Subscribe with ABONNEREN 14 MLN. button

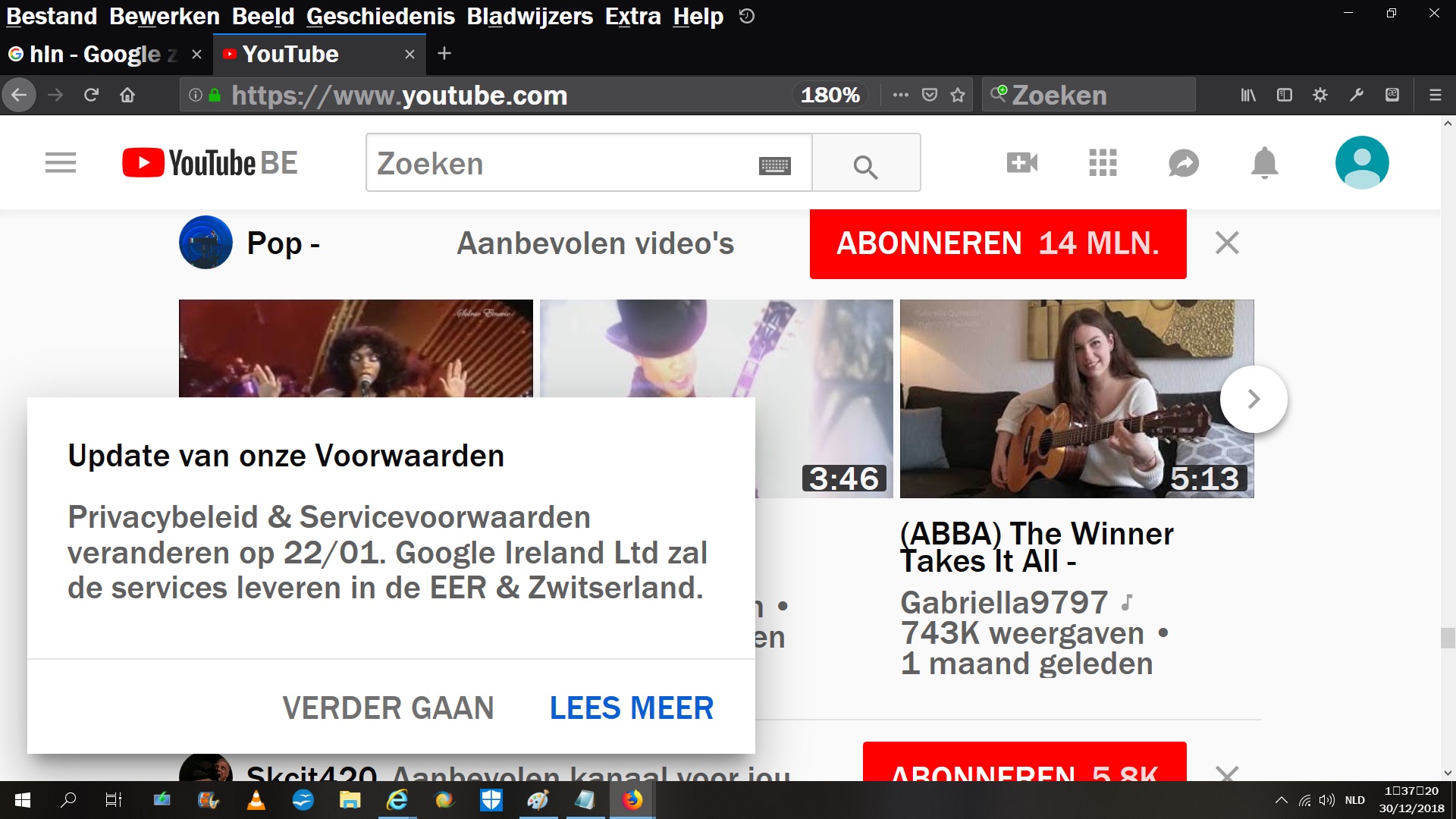997,243
